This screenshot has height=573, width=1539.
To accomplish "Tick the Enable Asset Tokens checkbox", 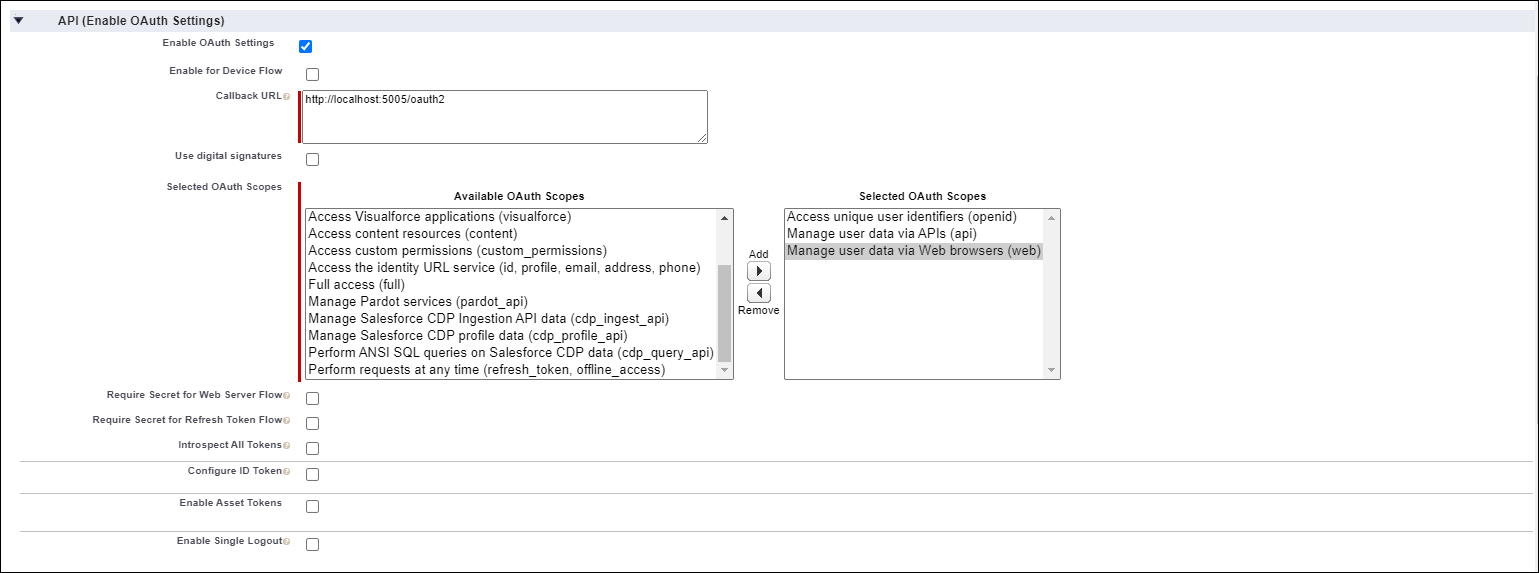I will pos(312,506).
